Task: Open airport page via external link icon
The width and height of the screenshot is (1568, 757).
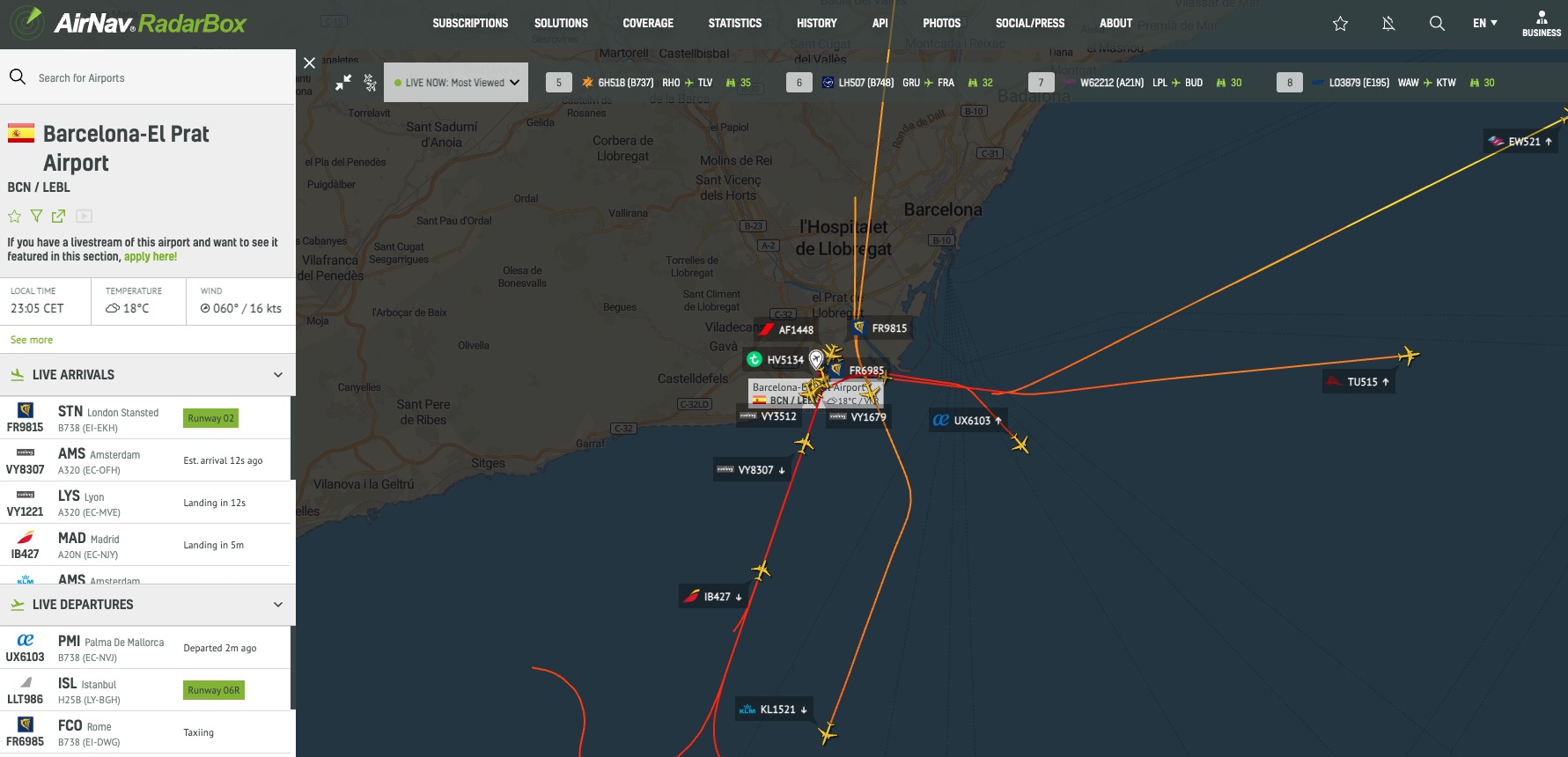Action: pos(59,217)
